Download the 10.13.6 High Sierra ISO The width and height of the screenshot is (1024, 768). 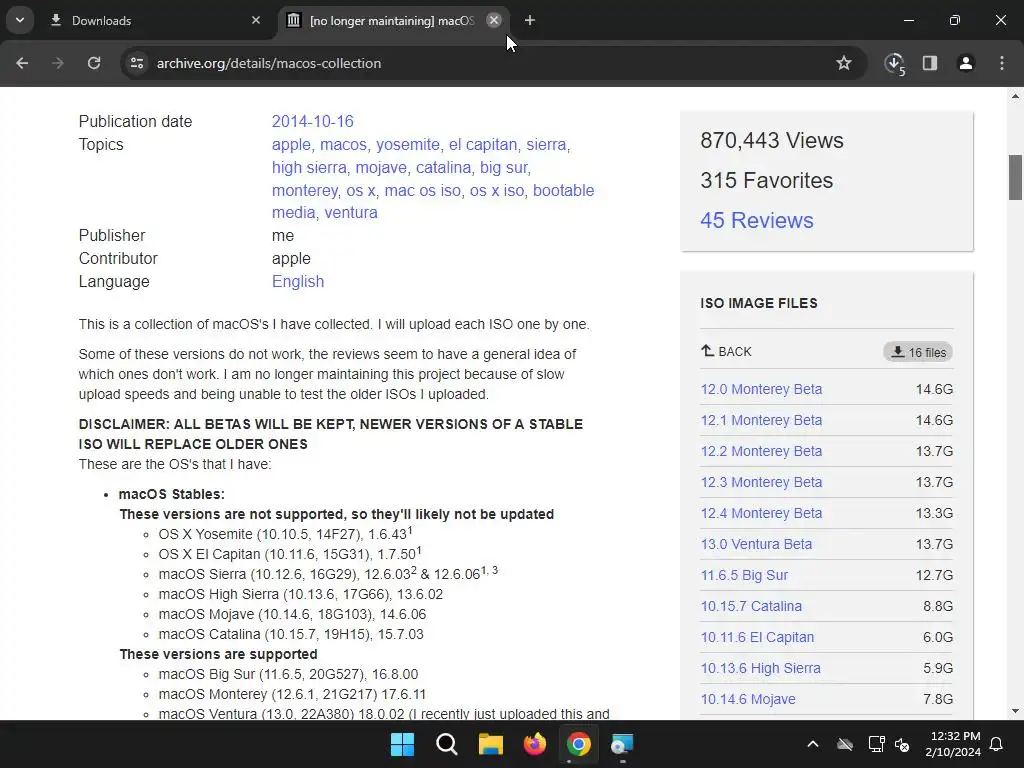click(760, 668)
